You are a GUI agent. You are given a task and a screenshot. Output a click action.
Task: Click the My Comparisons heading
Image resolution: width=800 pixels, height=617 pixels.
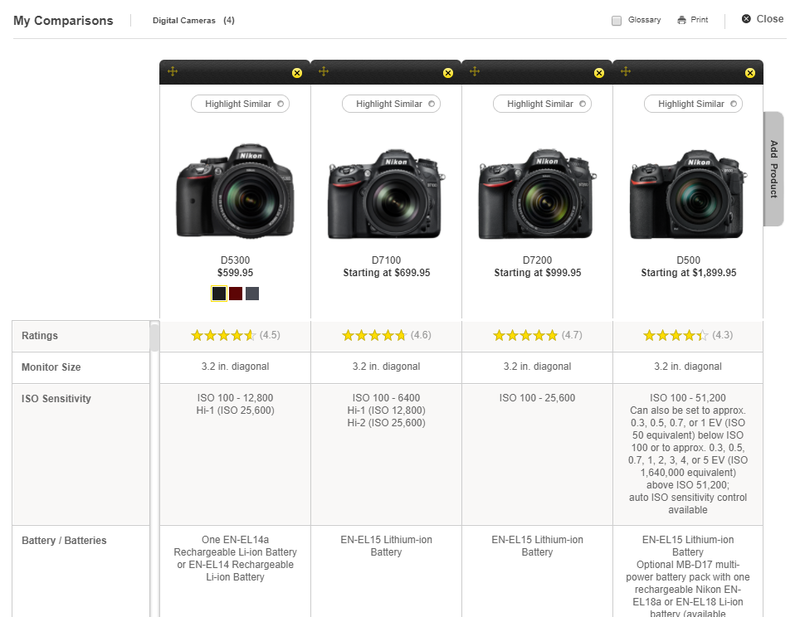[x=63, y=20]
